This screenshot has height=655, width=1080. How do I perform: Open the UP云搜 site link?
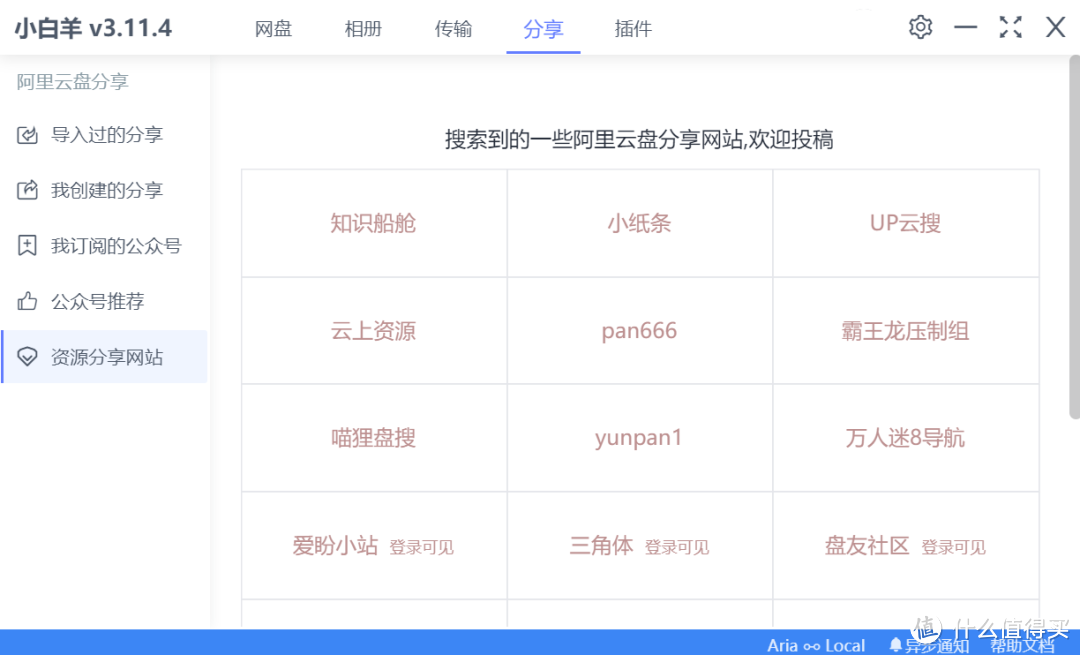click(x=905, y=223)
